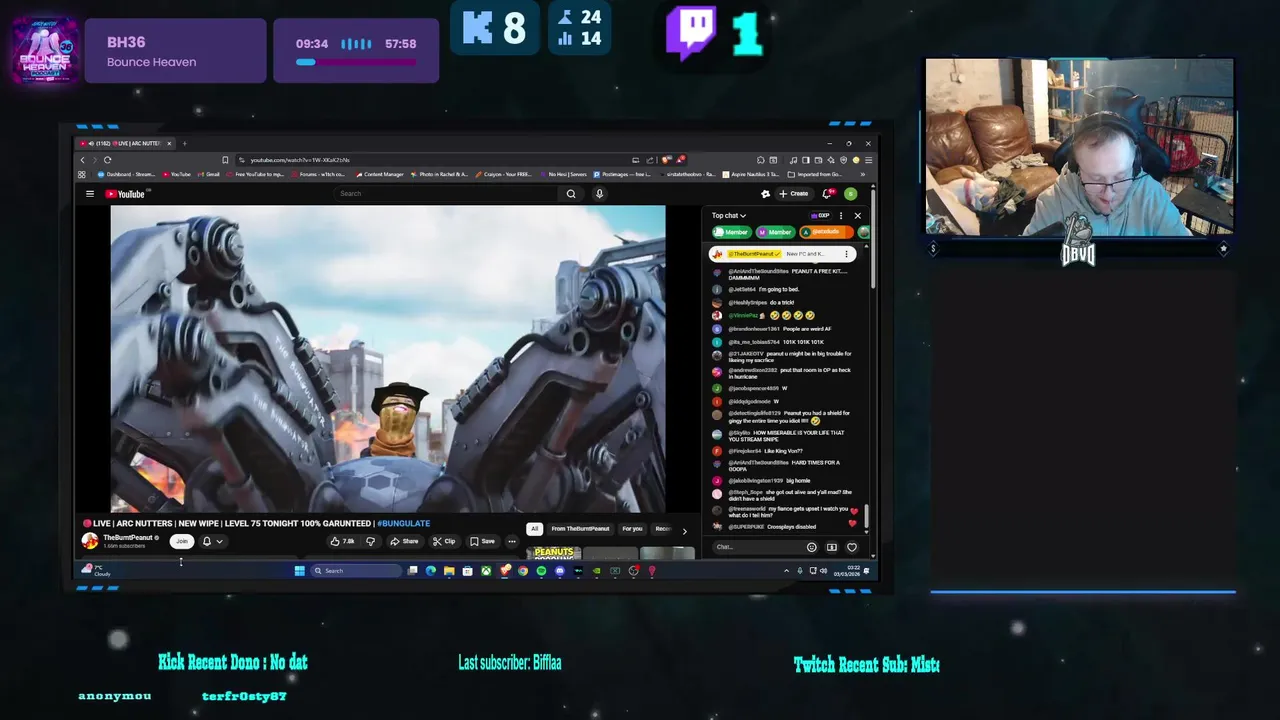Open Xbox app from the taskbar
The image size is (1280, 720).
pyautogui.click(x=485, y=571)
